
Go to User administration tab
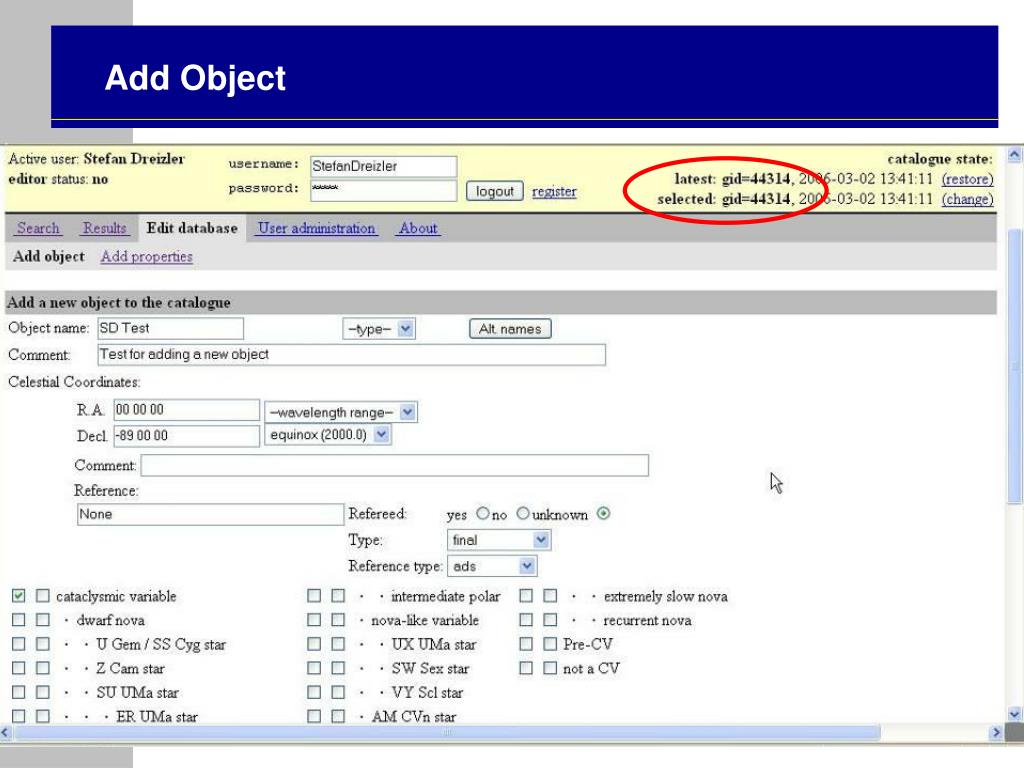[x=317, y=228]
